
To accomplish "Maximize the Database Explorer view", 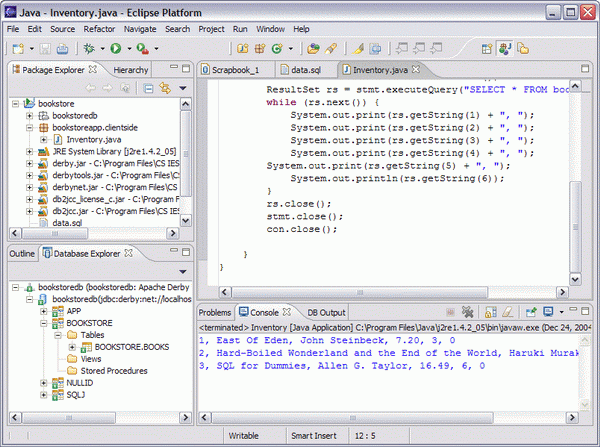I will click(x=186, y=251).
